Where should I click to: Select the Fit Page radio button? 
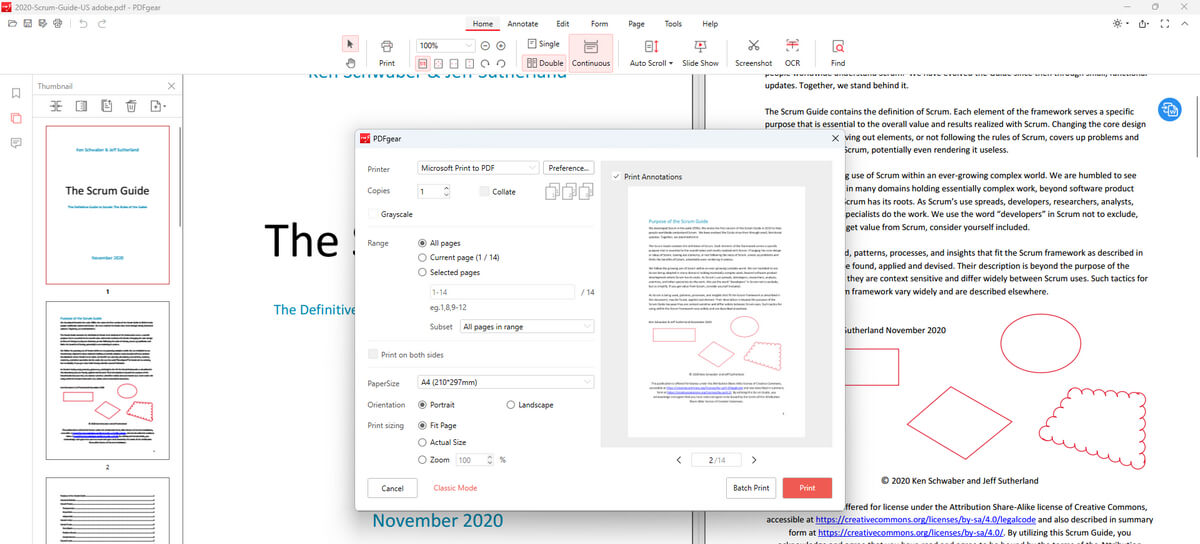click(x=422, y=426)
